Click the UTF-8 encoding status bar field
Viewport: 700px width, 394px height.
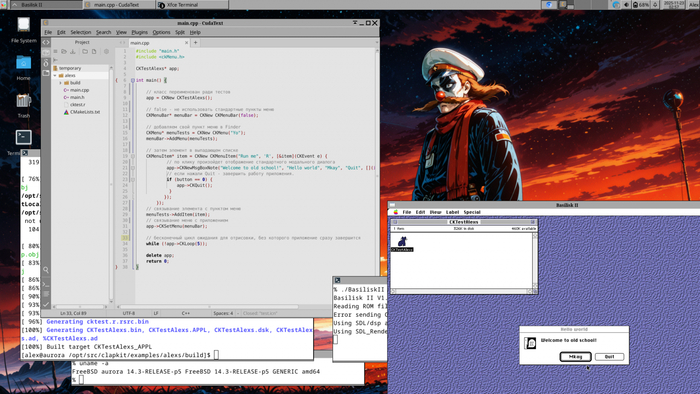click(x=129, y=313)
